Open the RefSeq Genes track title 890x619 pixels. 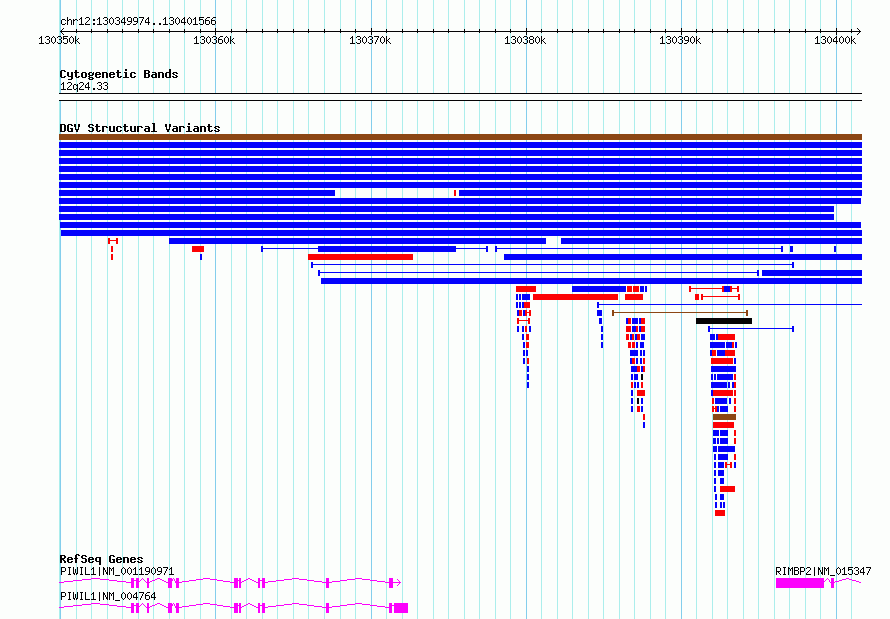click(102, 559)
